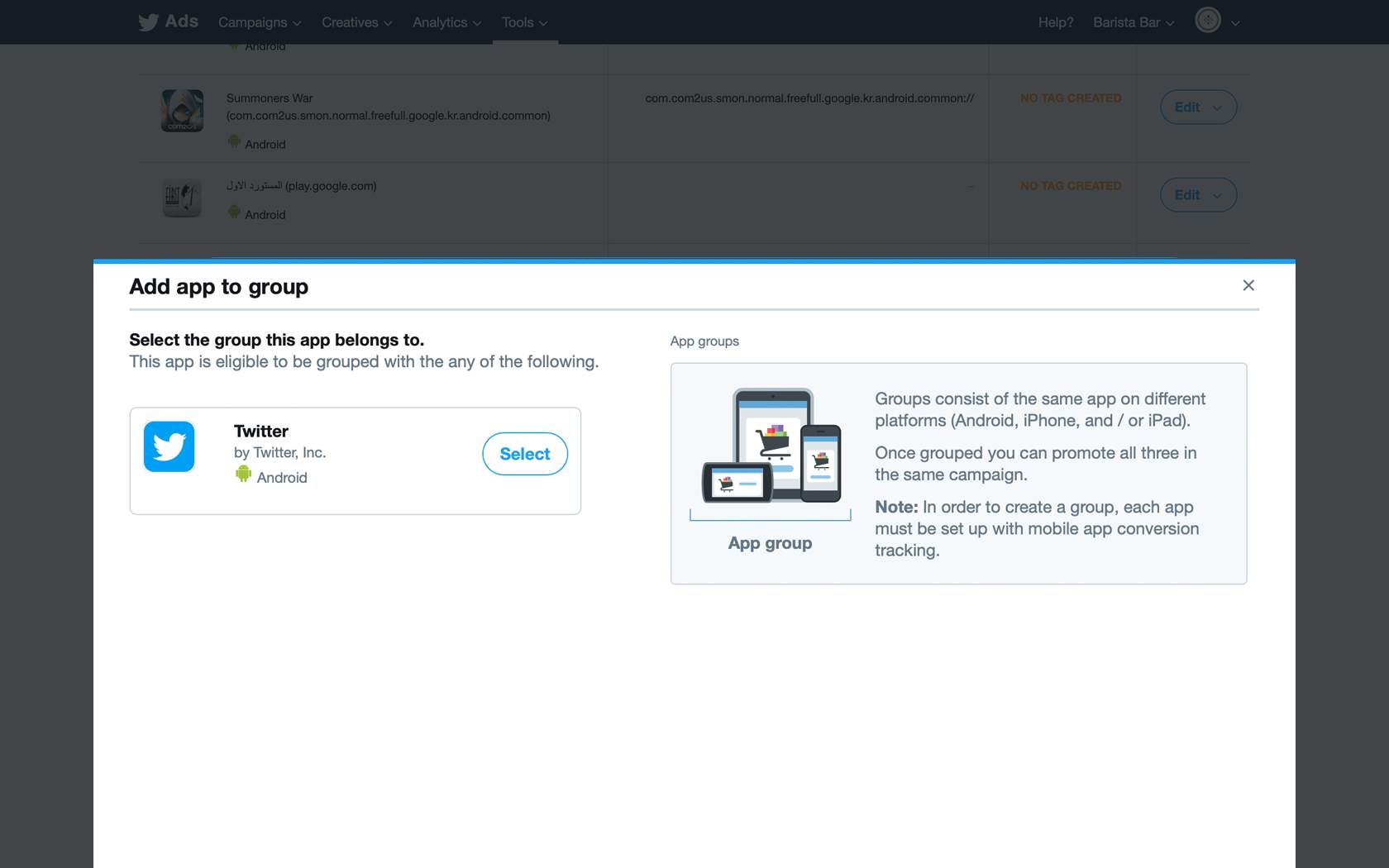Click the Twitter app logo icon

[x=169, y=446]
